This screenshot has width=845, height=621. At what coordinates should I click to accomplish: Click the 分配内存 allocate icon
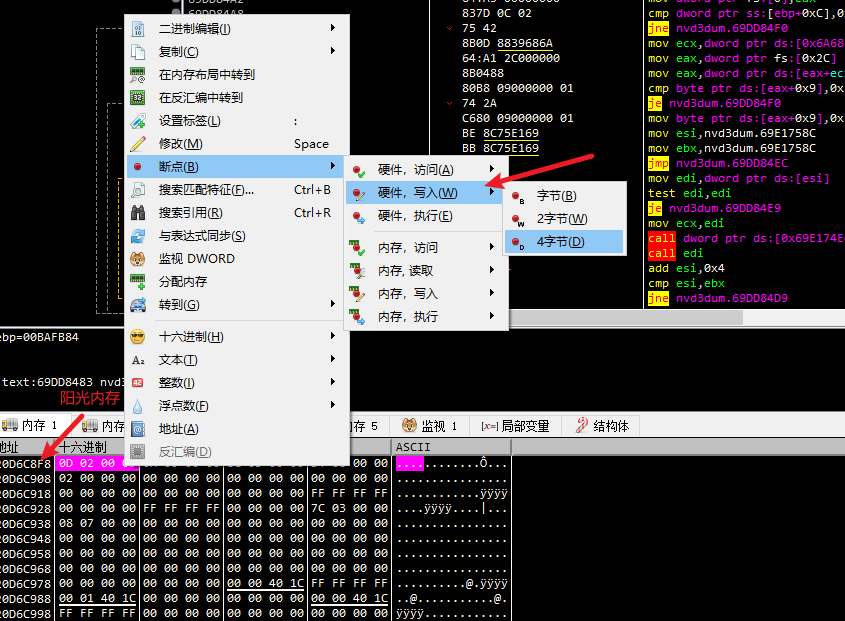tap(138, 282)
